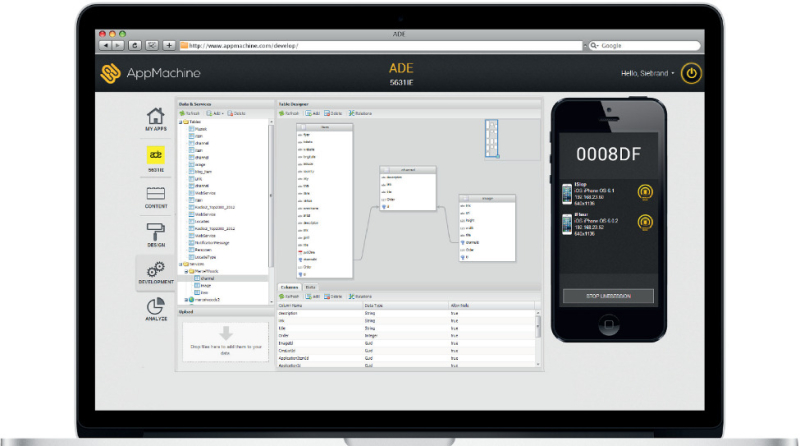Open the My Apps home icon
The image size is (800, 446).
[x=156, y=119]
